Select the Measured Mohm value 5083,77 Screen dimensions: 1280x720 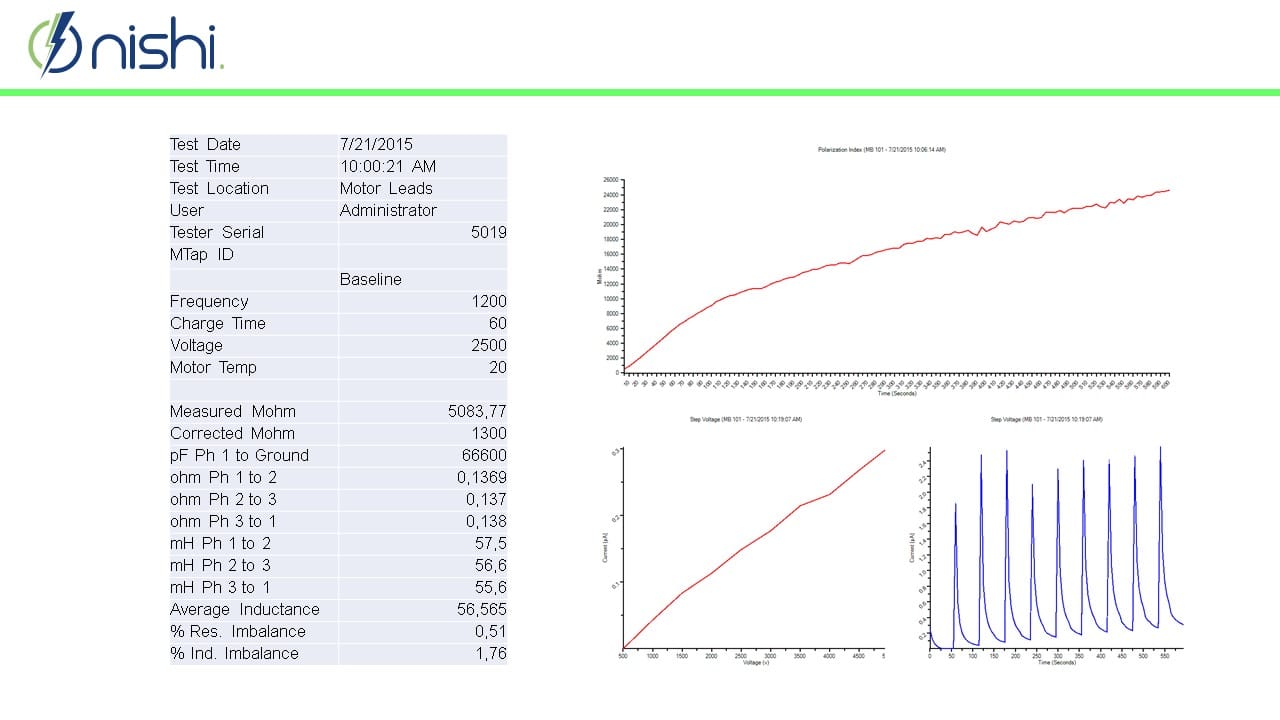click(x=477, y=412)
